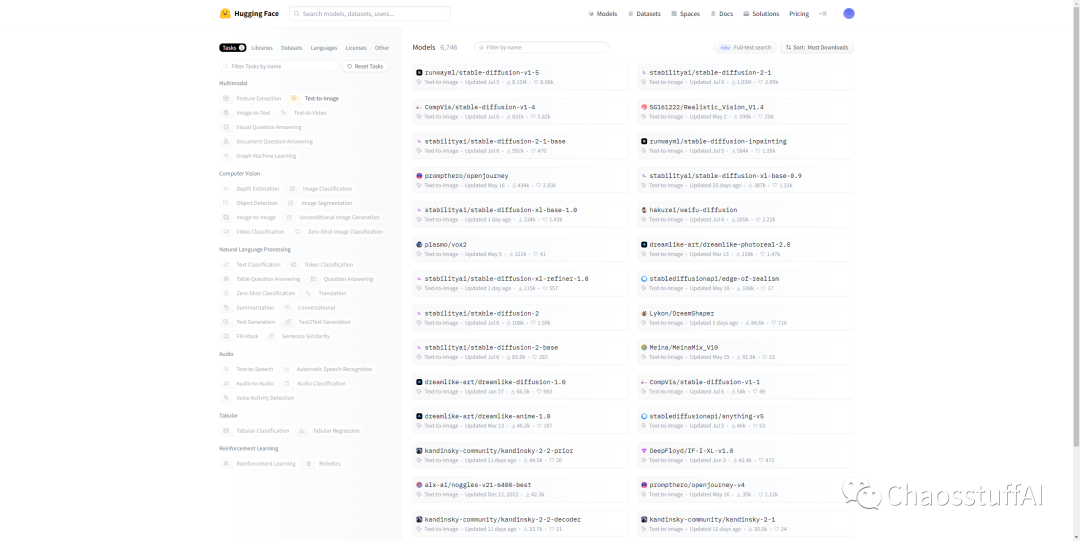The image size is (1080, 541).
Task: Open Meina/MeinaMix_V10 model card
Action: (745, 352)
